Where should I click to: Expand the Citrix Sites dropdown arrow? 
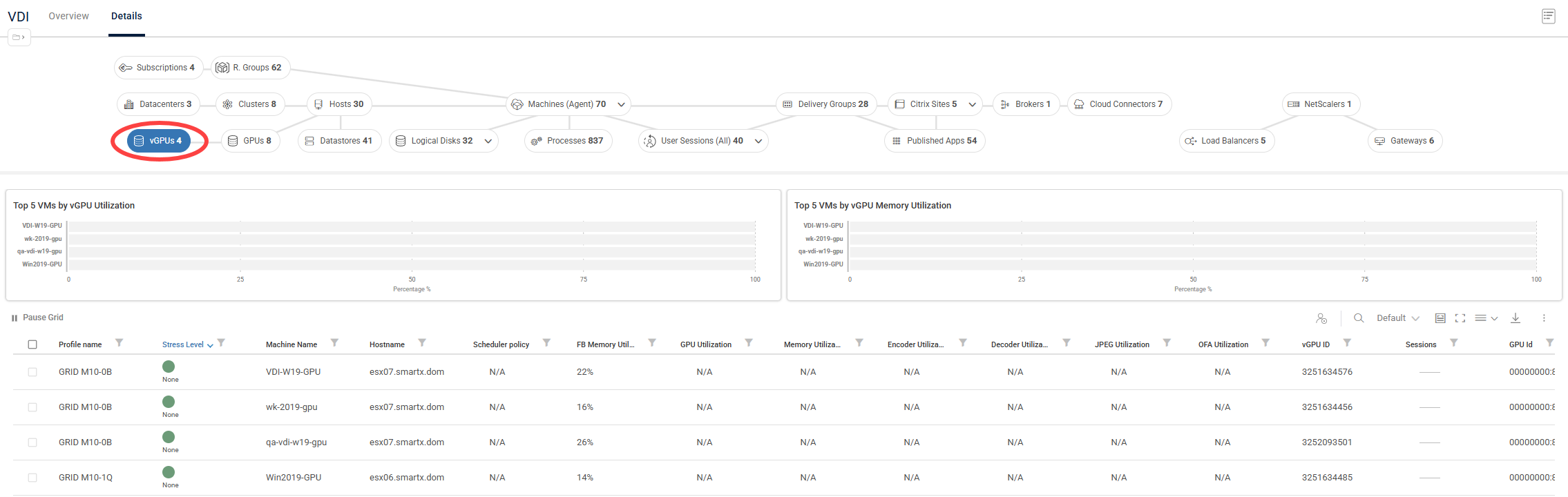[972, 105]
